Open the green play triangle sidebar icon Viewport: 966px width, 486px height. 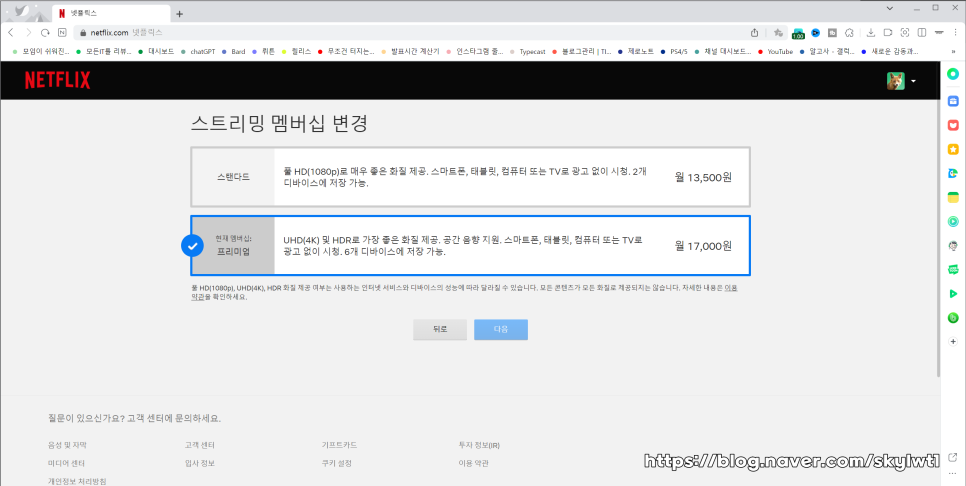(953, 294)
